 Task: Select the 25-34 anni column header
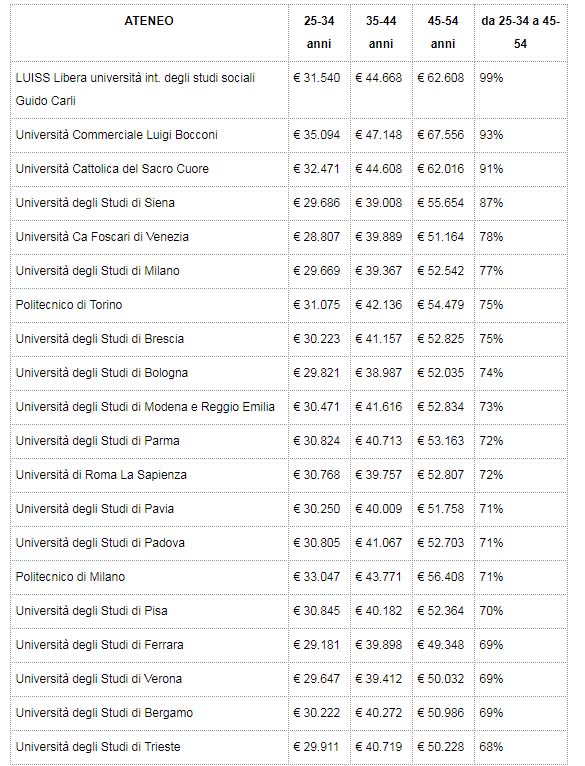point(319,32)
